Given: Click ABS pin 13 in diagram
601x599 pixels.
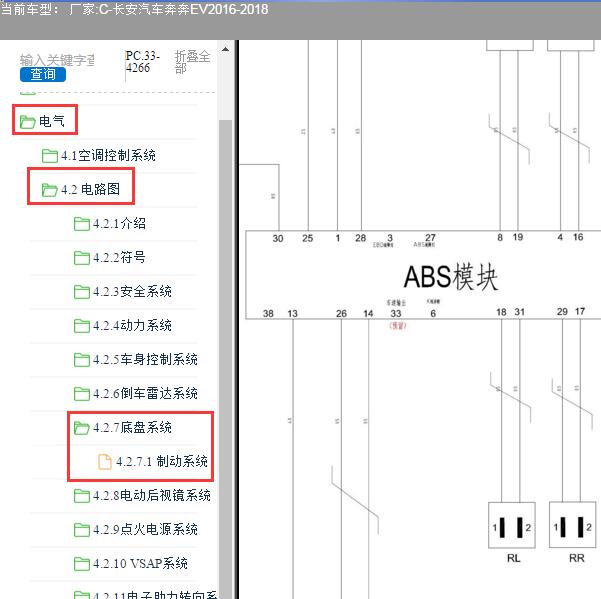Looking at the screenshot, I should tap(292, 313).
